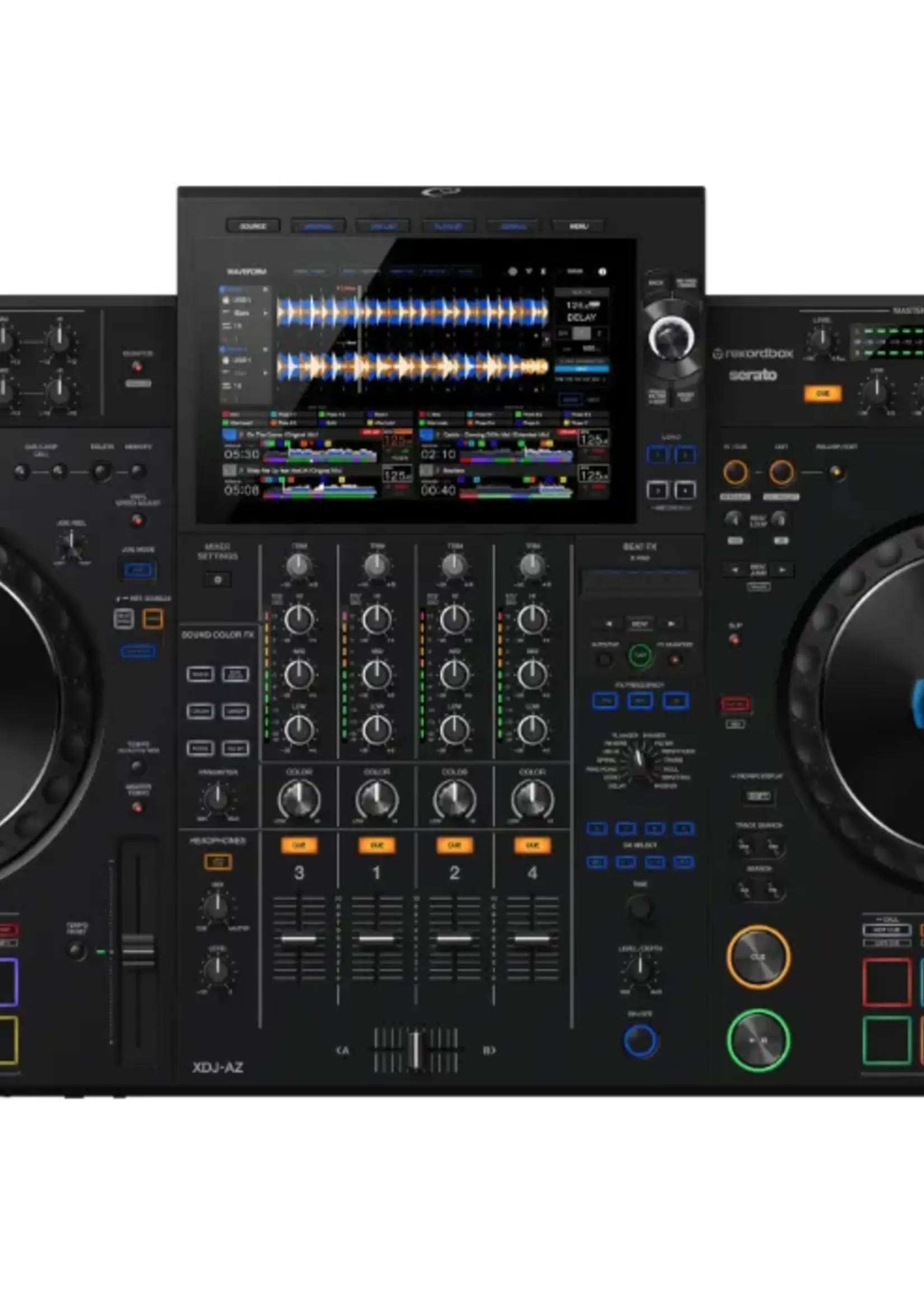
Task: Click channel 4 COLOR knob
Action: point(532,799)
